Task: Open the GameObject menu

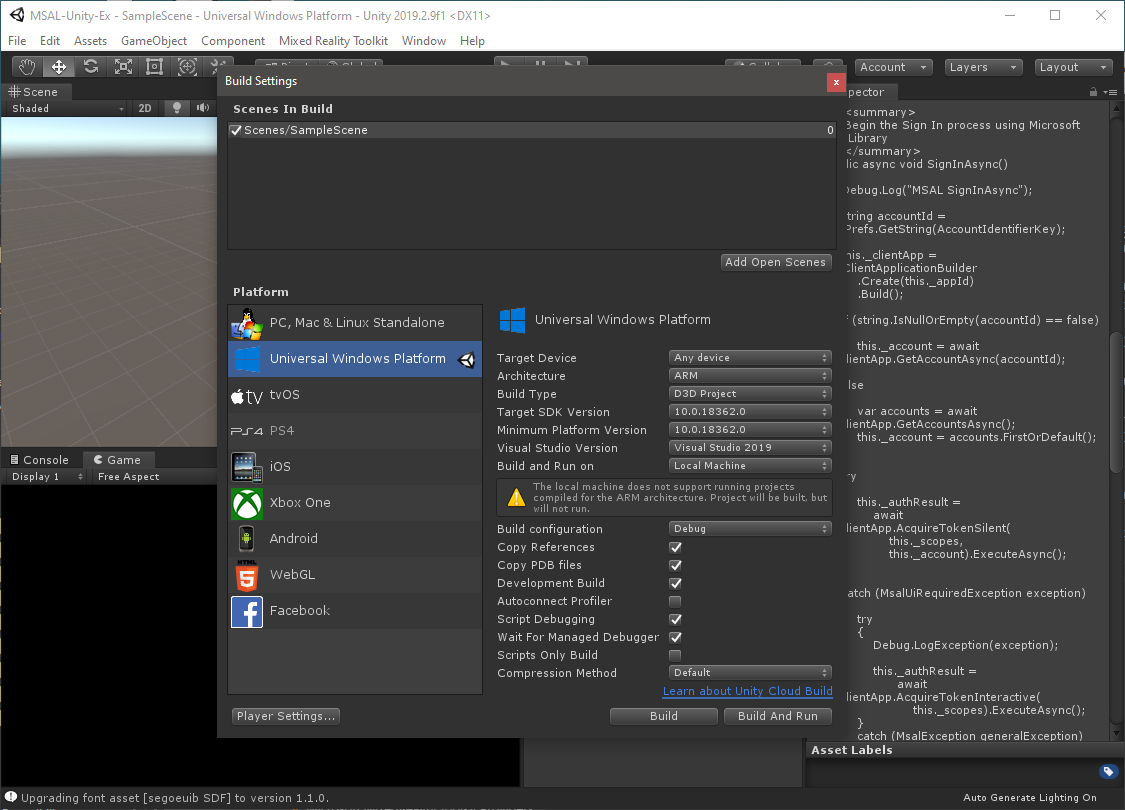Action: (155, 41)
